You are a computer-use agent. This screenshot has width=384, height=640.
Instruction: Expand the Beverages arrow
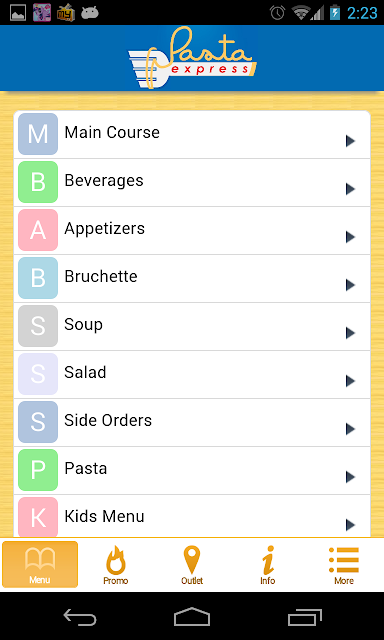350,189
